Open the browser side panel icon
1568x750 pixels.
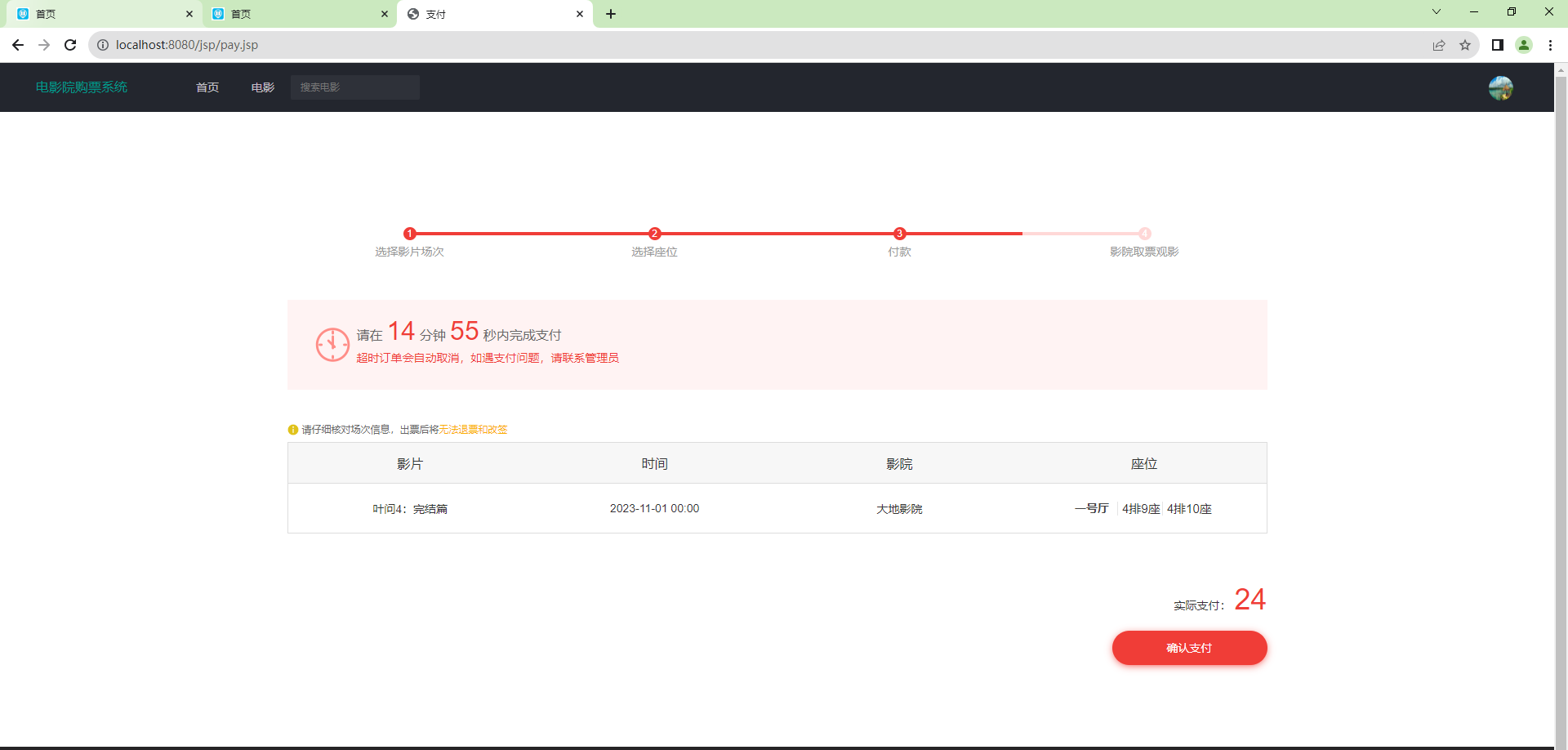(x=1498, y=45)
